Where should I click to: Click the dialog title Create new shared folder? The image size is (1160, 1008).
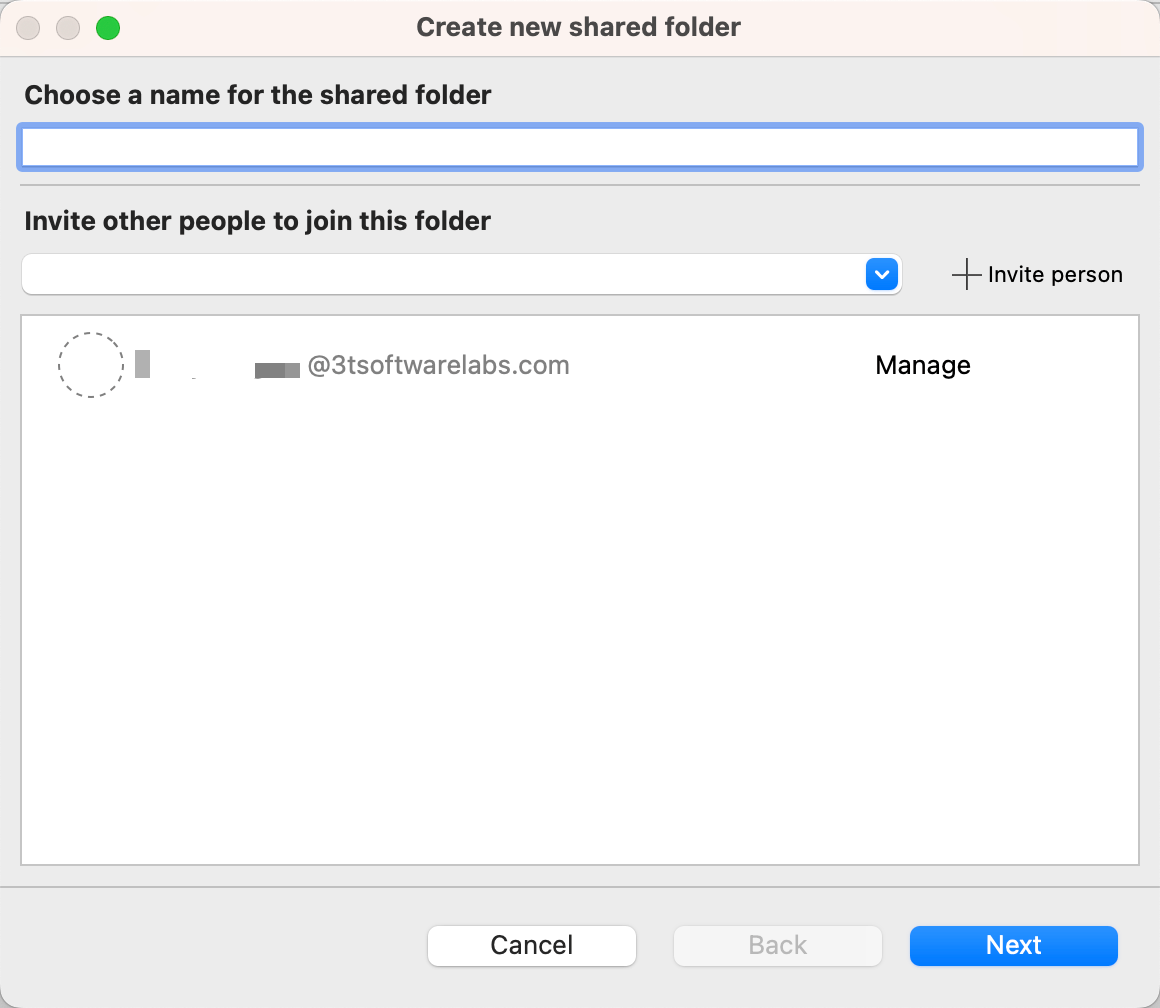578,27
